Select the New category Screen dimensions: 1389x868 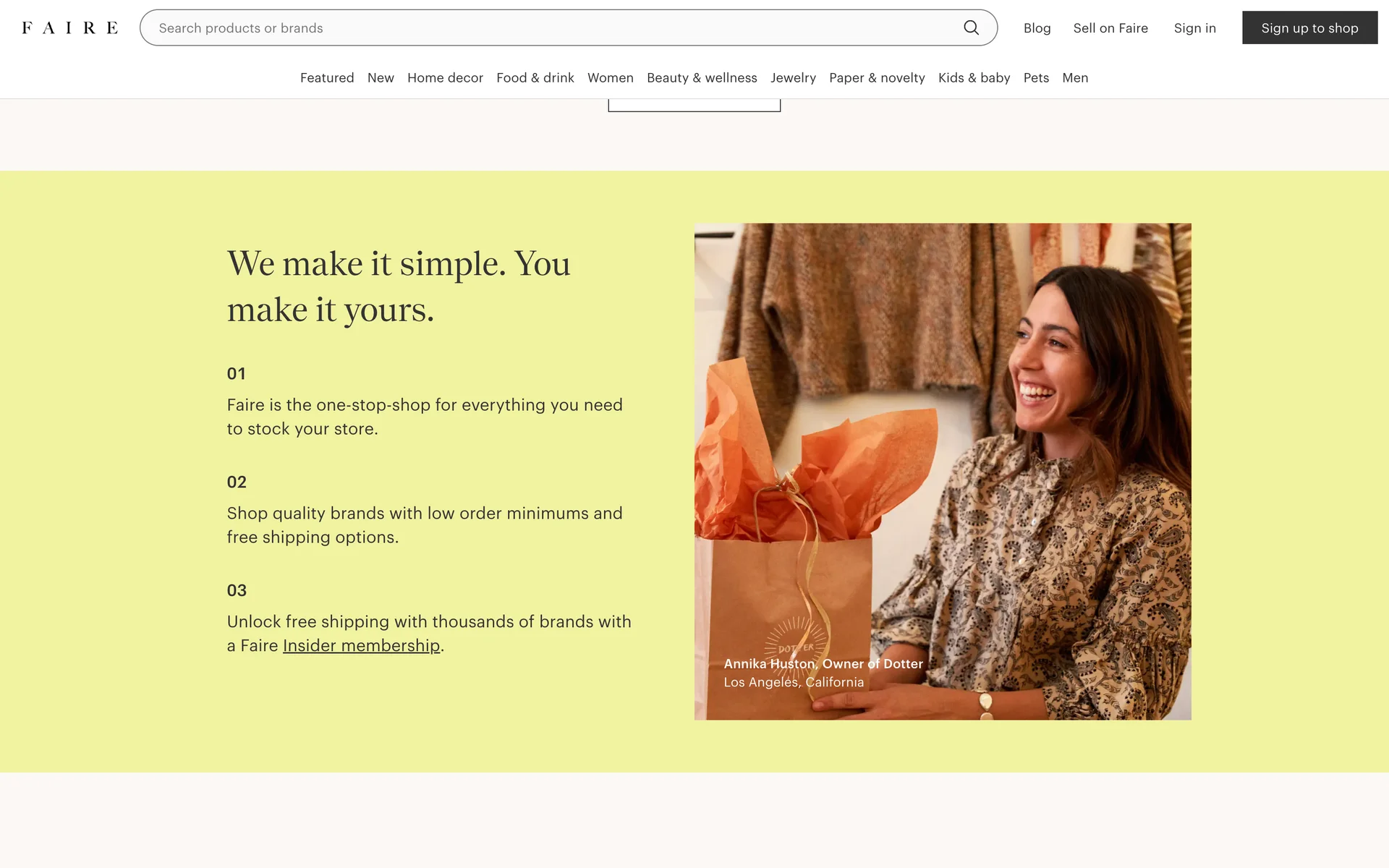(x=381, y=77)
